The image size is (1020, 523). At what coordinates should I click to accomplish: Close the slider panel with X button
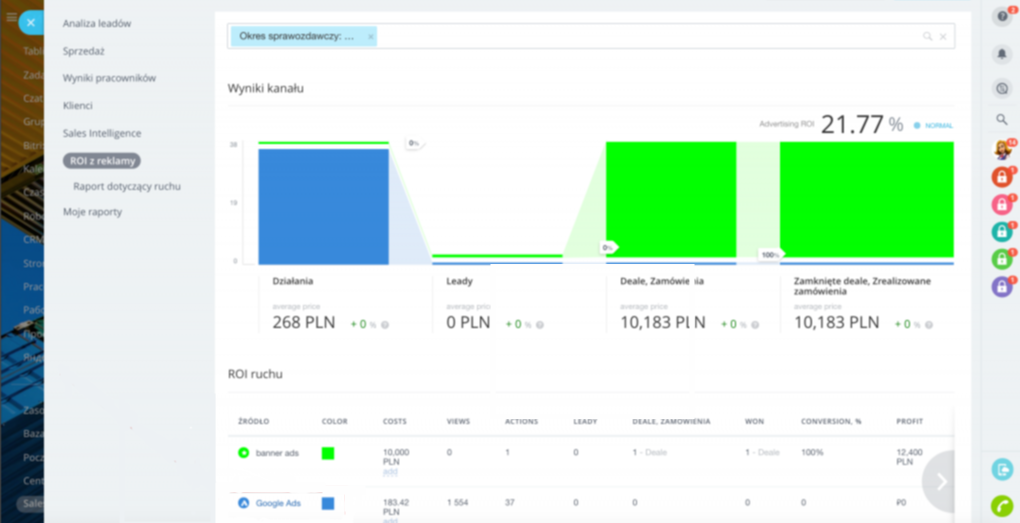click(31, 21)
